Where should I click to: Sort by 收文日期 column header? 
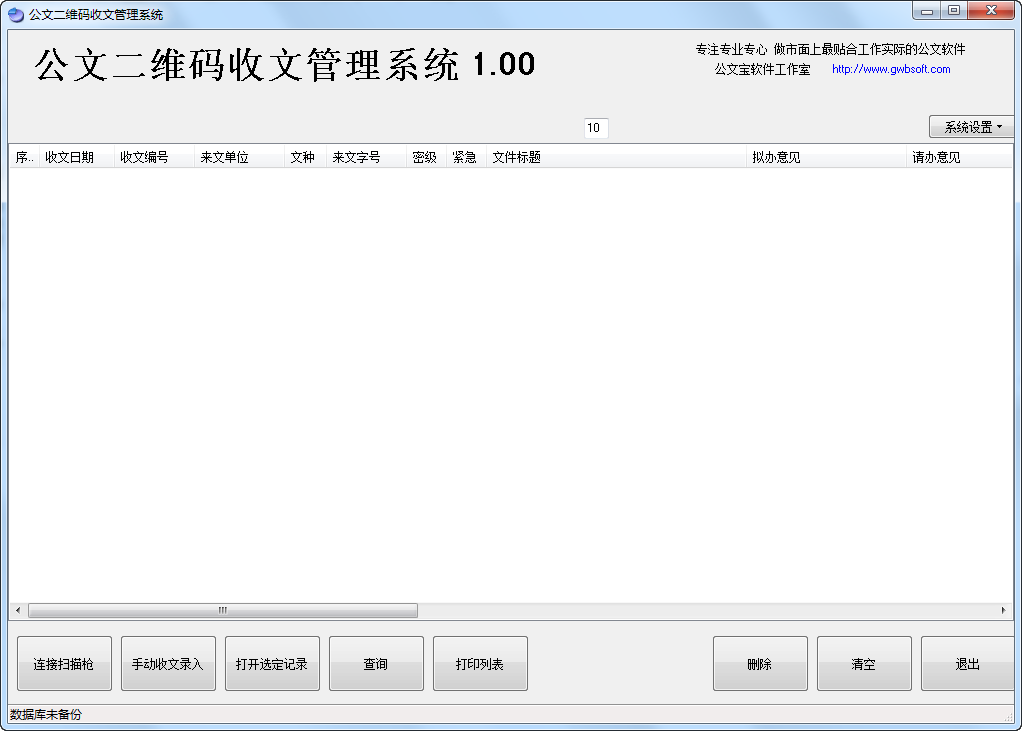point(76,157)
